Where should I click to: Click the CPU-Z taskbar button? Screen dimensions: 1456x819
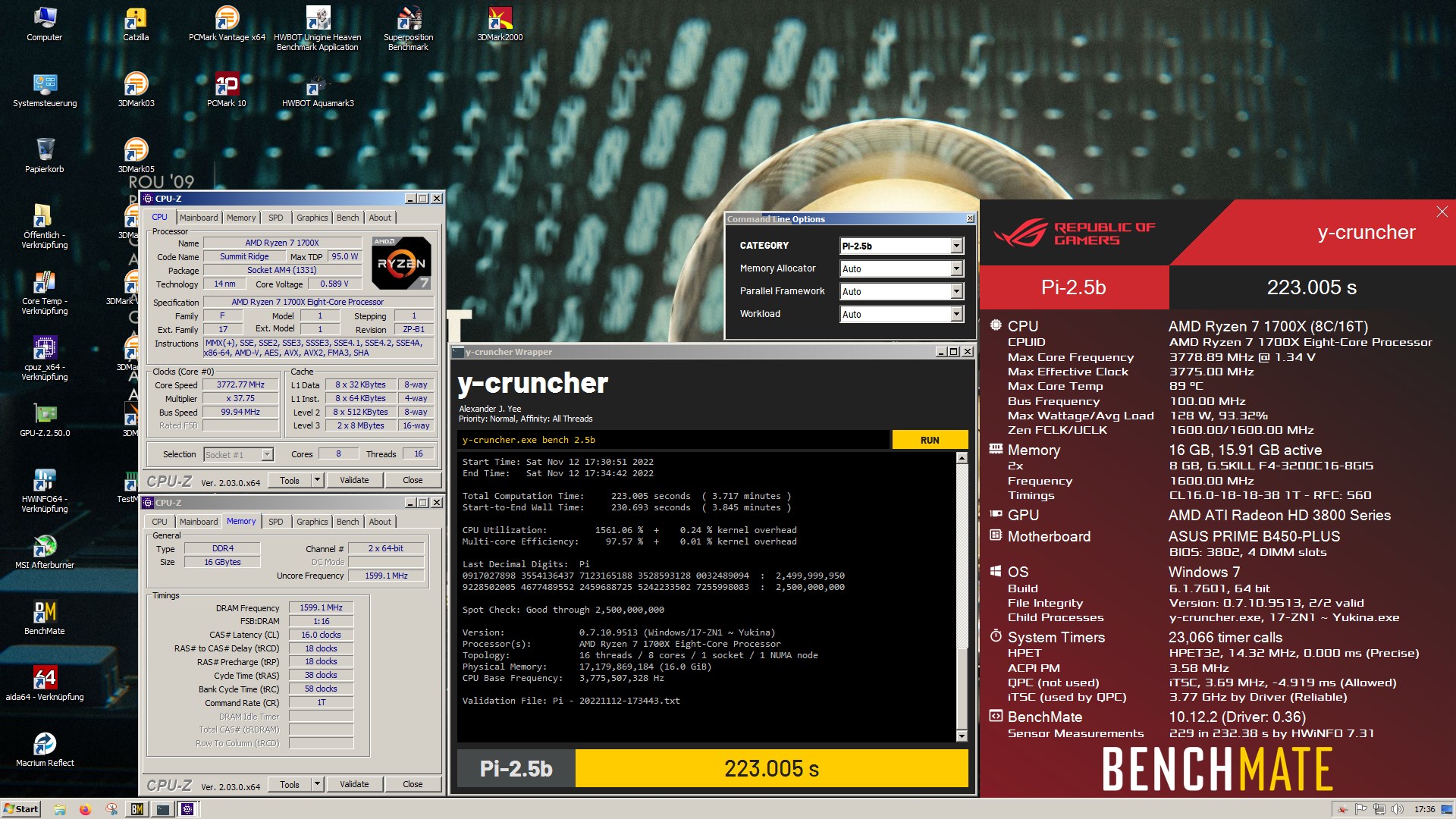click(187, 809)
